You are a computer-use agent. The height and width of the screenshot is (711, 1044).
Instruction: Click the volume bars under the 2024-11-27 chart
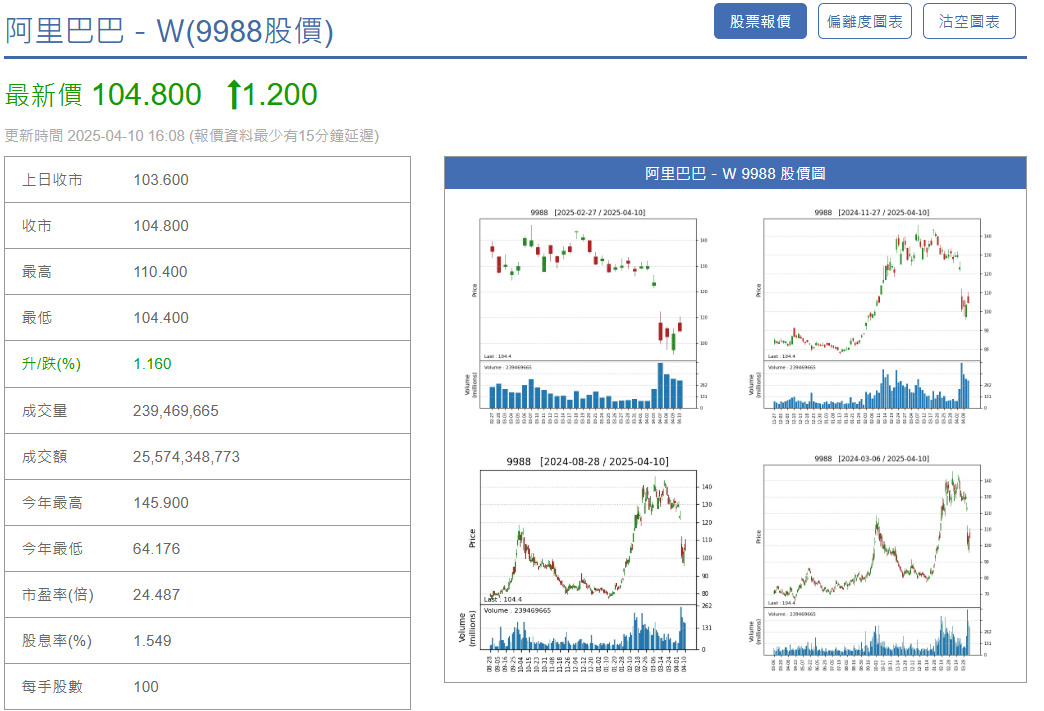pyautogui.click(x=872, y=385)
